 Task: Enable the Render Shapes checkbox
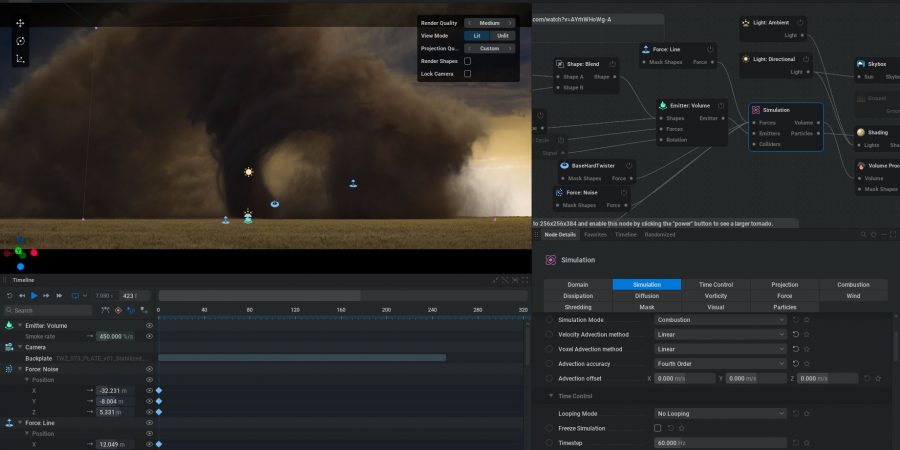[x=467, y=61]
